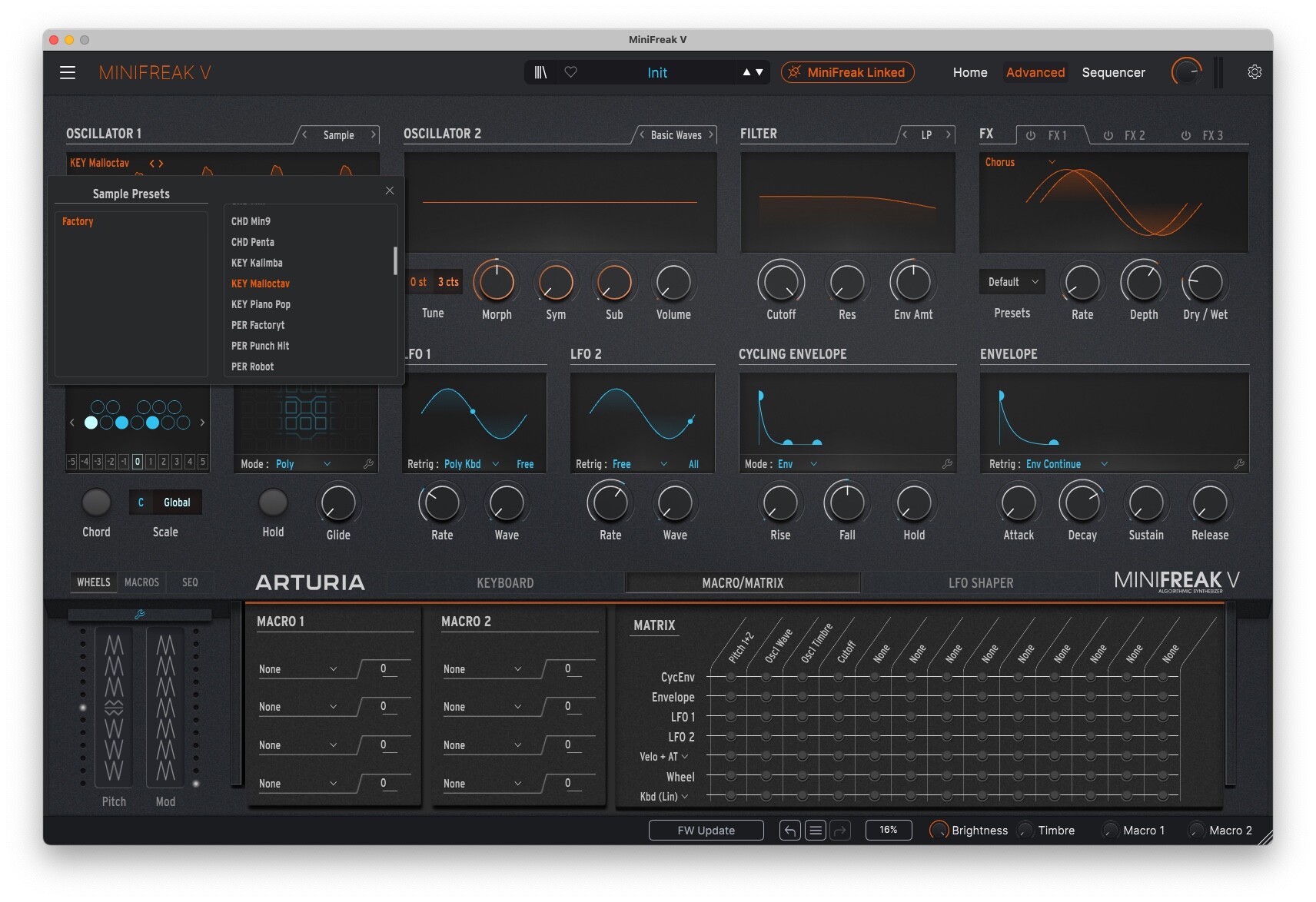Viewport: 1316px width, 902px height.
Task: Open the hamburger main menu
Action: tap(68, 72)
